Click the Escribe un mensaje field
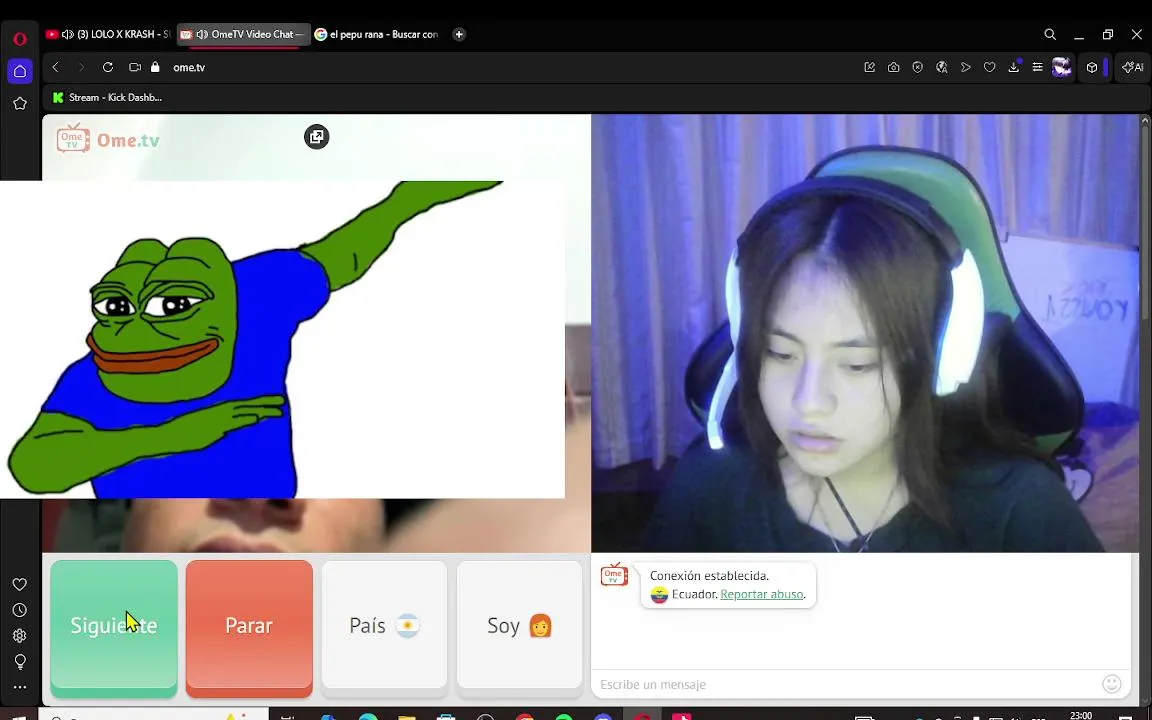Image resolution: width=1152 pixels, height=720 pixels. click(847, 684)
